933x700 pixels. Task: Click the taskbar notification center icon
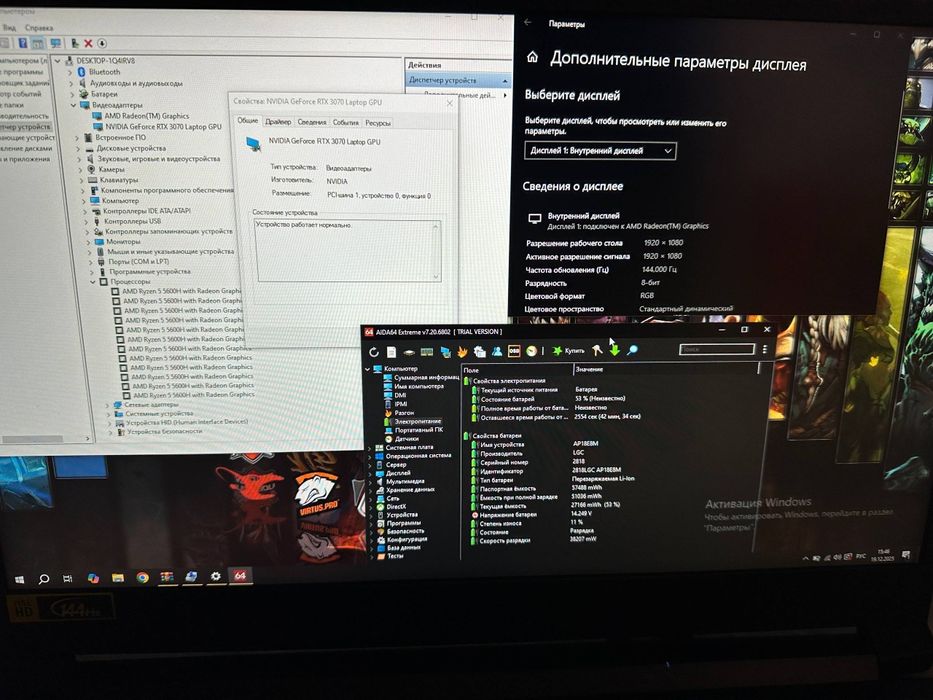(906, 555)
